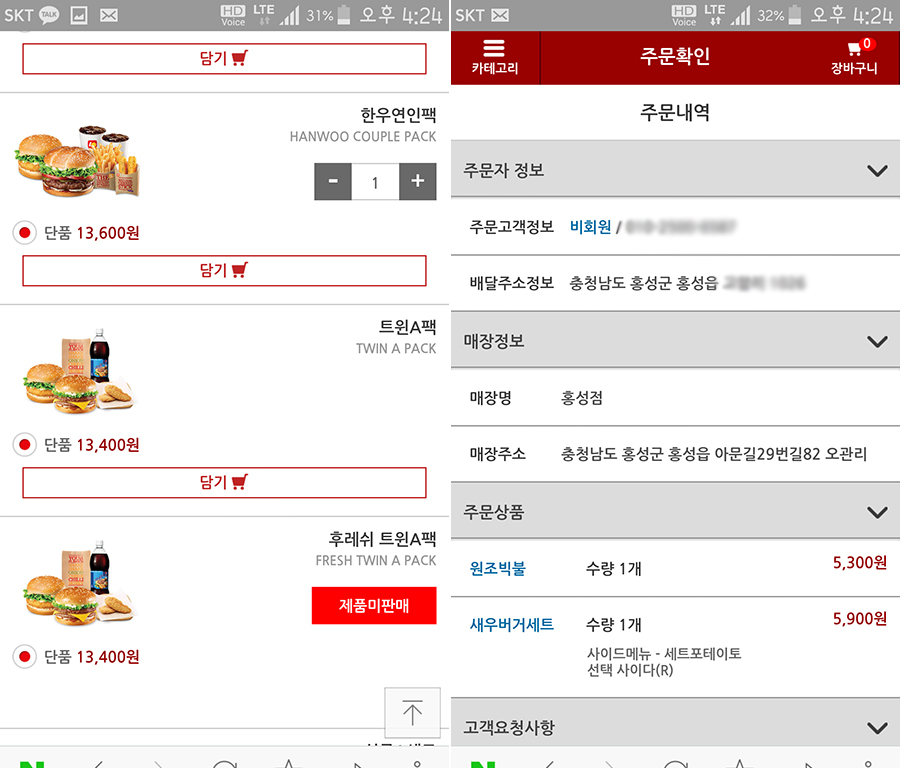Tap the 주문확인 header title
Image resolution: width=900 pixels, height=768 pixels.
tap(675, 56)
